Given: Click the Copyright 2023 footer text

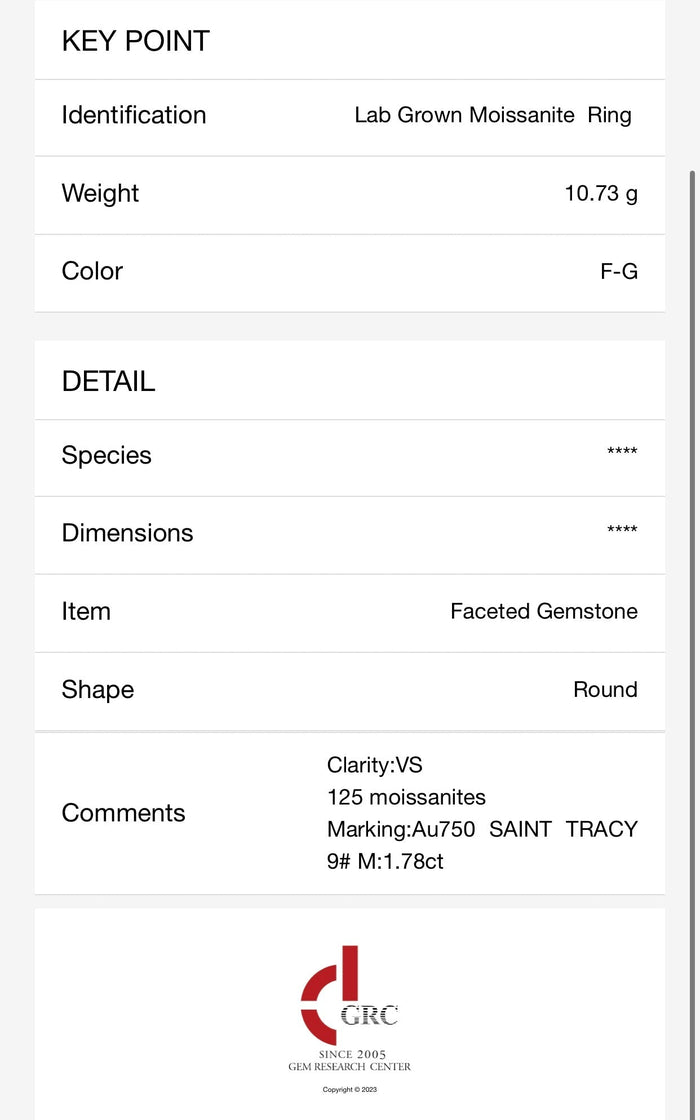Looking at the screenshot, I should pyautogui.click(x=350, y=1089).
